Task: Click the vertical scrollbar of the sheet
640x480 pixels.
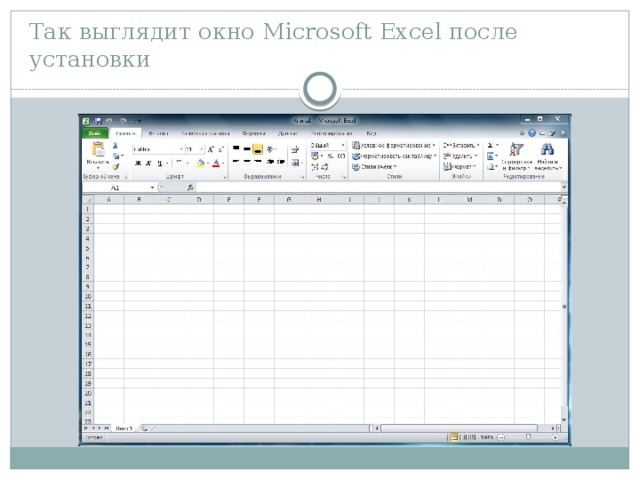Action: tap(564, 310)
